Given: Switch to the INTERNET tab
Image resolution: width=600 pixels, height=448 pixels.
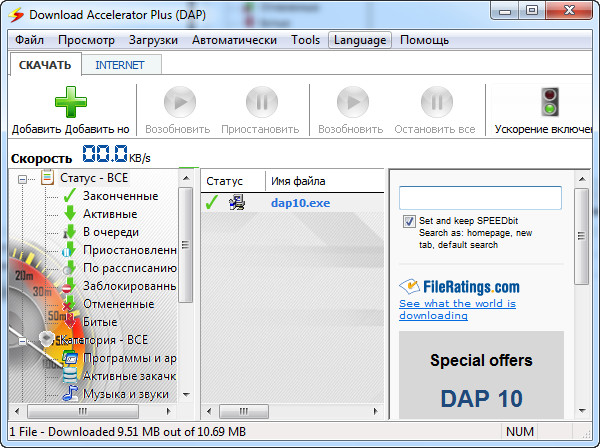Looking at the screenshot, I should pos(120,65).
